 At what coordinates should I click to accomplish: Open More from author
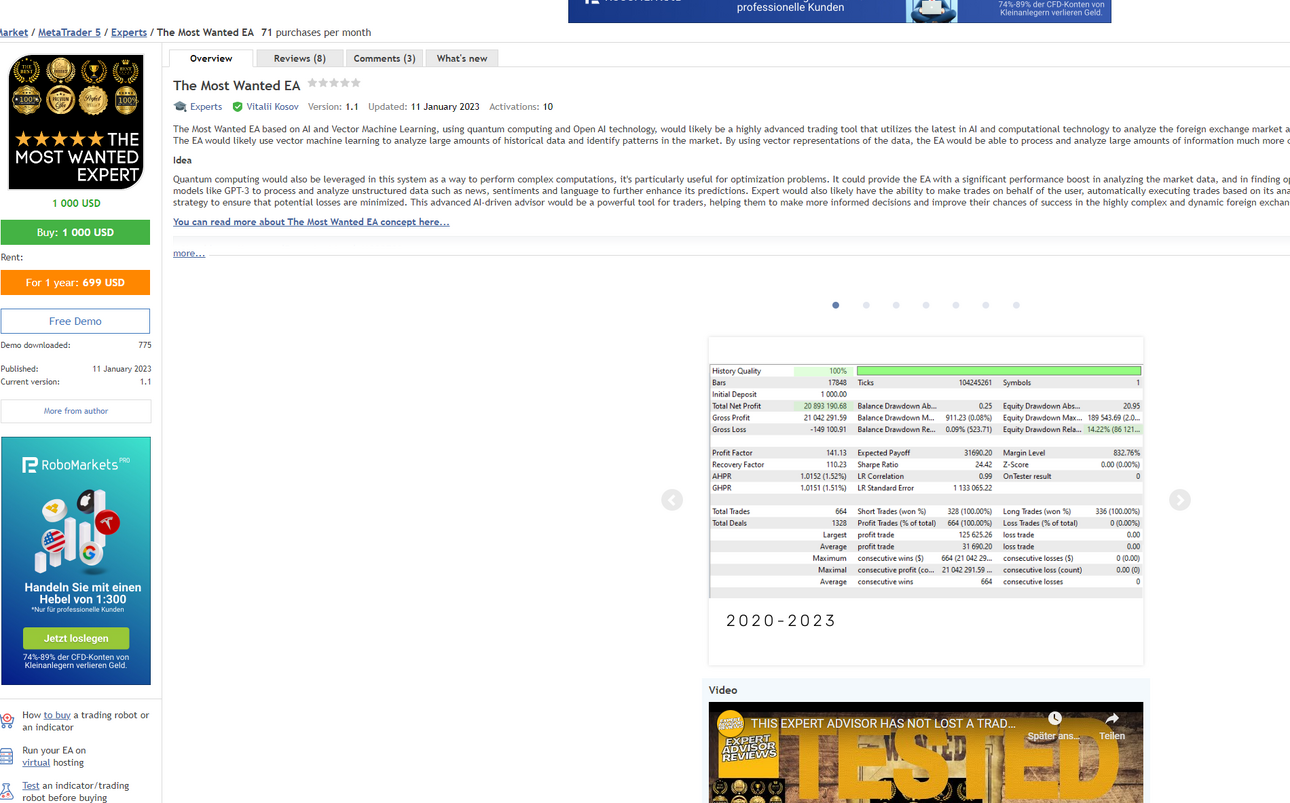(x=76, y=411)
